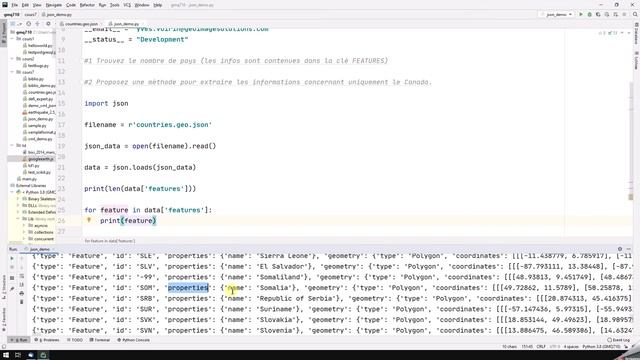
Task: Open Search Everywhere magnifier icon
Action: 635,14
